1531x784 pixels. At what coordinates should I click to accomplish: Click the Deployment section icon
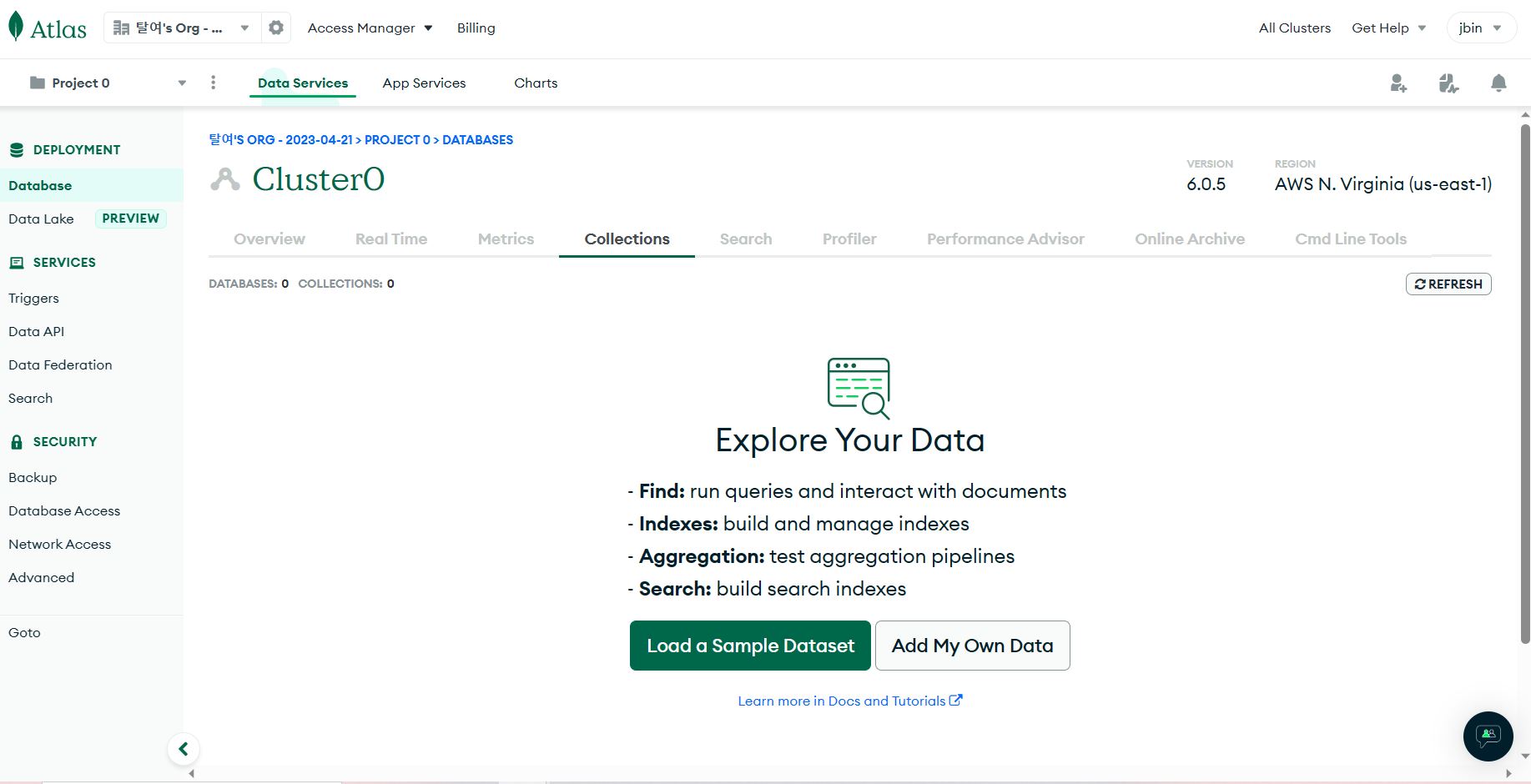(x=17, y=150)
